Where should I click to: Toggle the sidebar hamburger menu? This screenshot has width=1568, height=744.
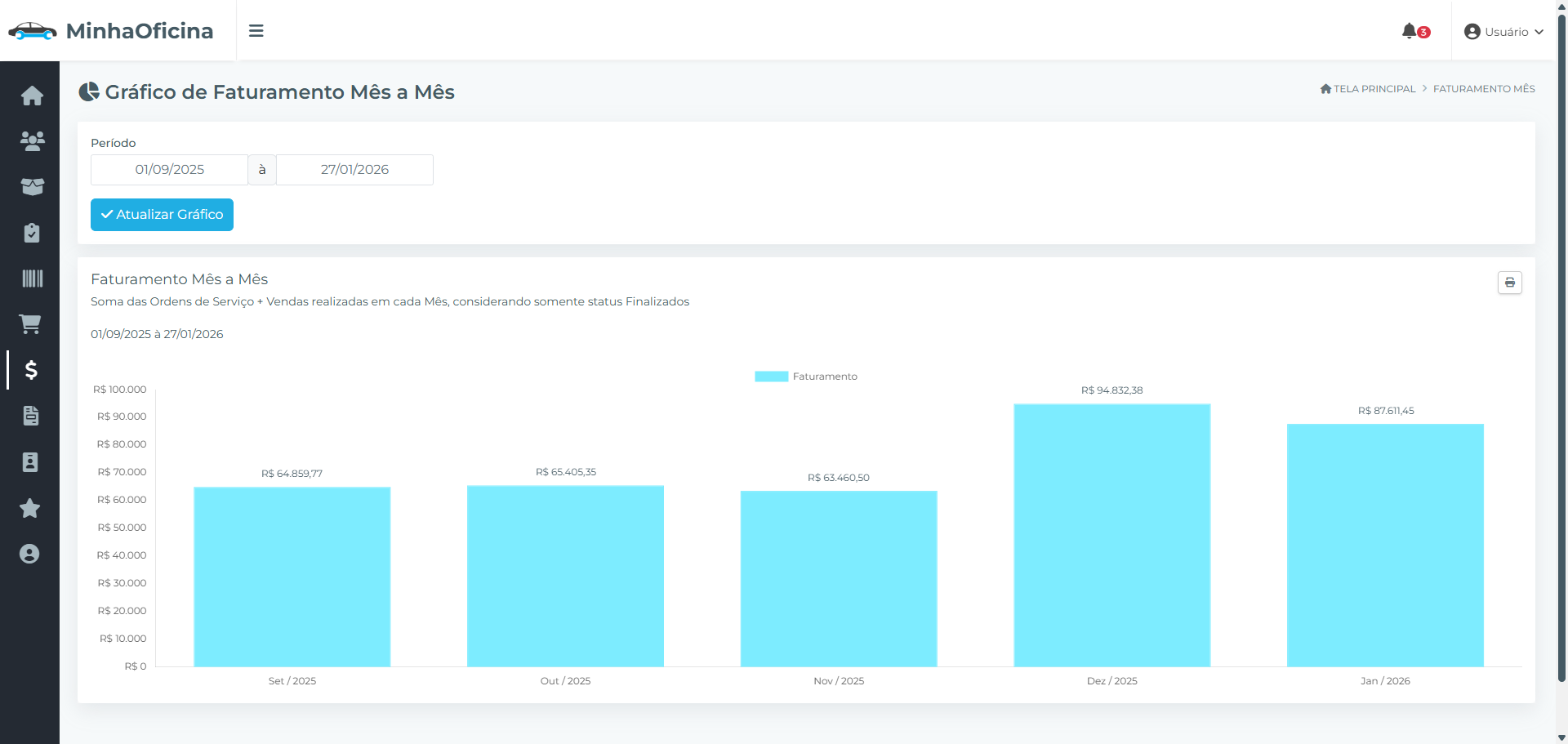pyautogui.click(x=256, y=31)
